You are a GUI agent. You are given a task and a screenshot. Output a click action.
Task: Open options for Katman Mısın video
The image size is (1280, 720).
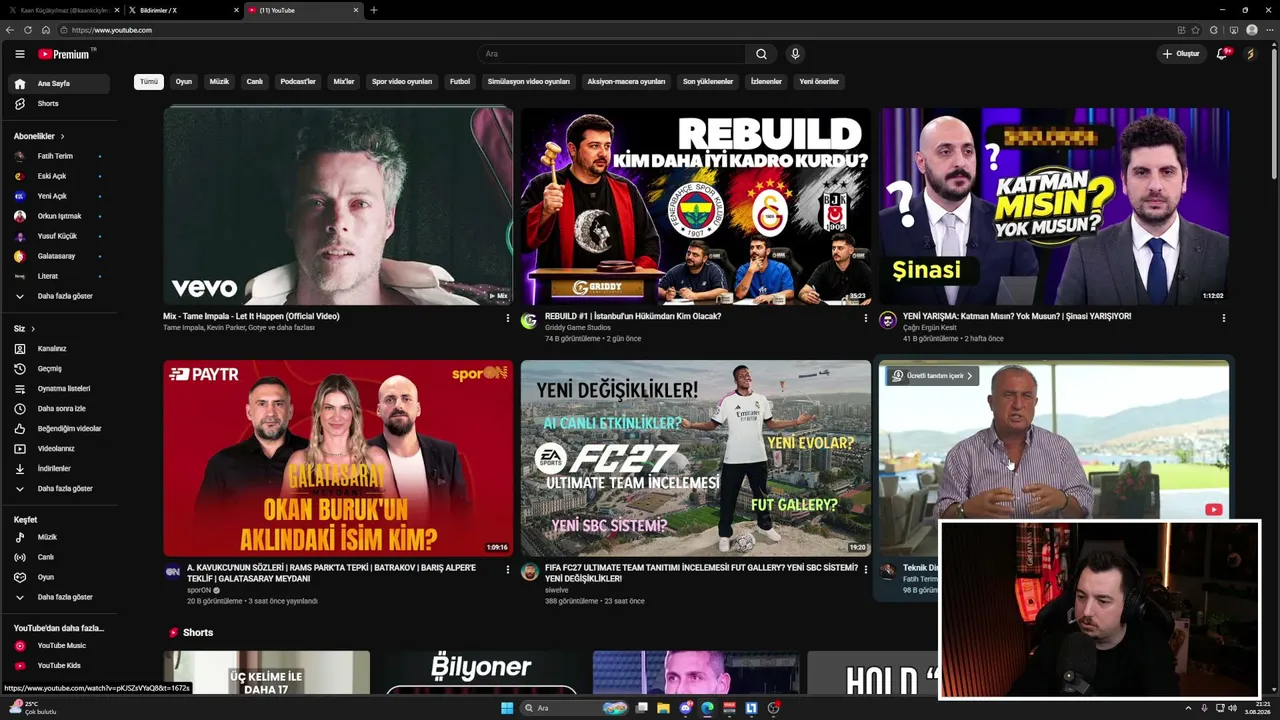(x=1223, y=318)
